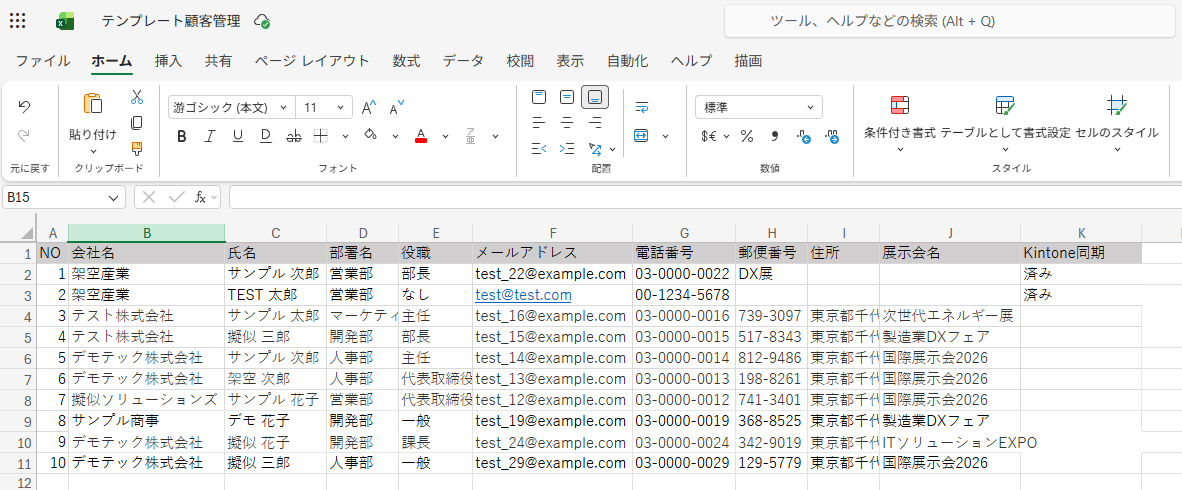Screen dimensions: 1182x490
Task: Open the font color dropdown arrow
Action: pyautogui.click(x=445, y=136)
